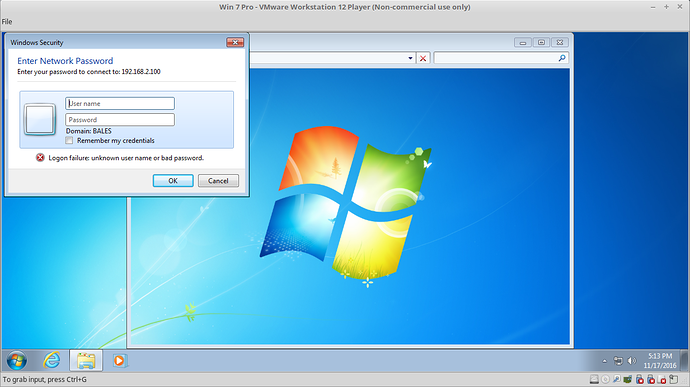Open the VMware Player File menu

tap(7, 22)
